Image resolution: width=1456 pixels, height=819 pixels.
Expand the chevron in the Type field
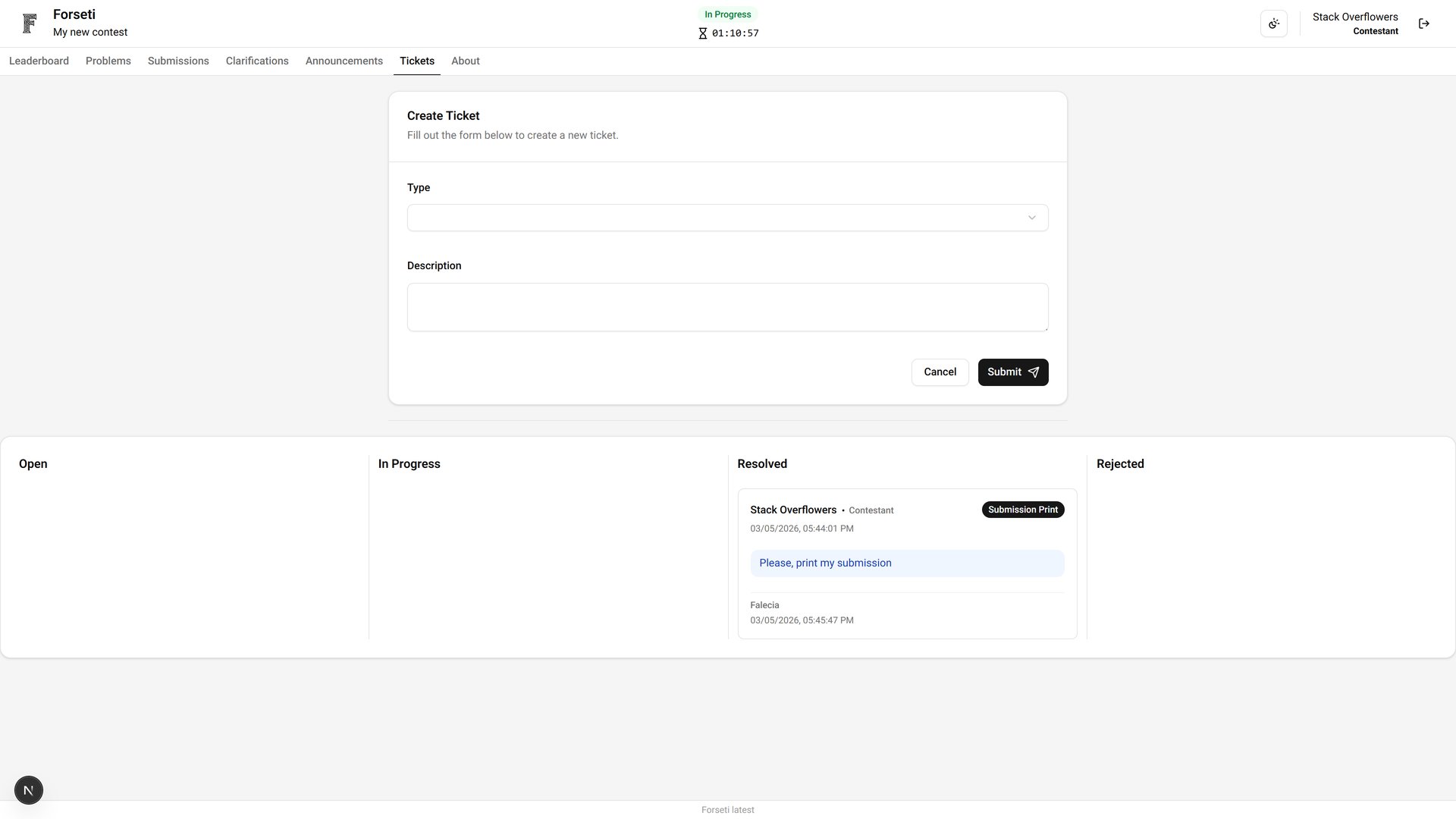[1032, 218]
